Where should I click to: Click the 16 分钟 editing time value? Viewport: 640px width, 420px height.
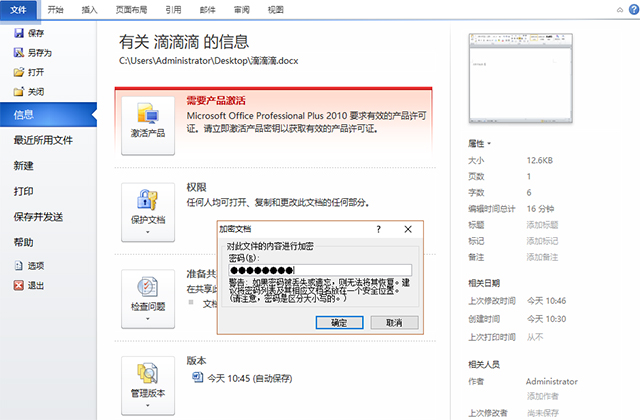[x=540, y=209]
